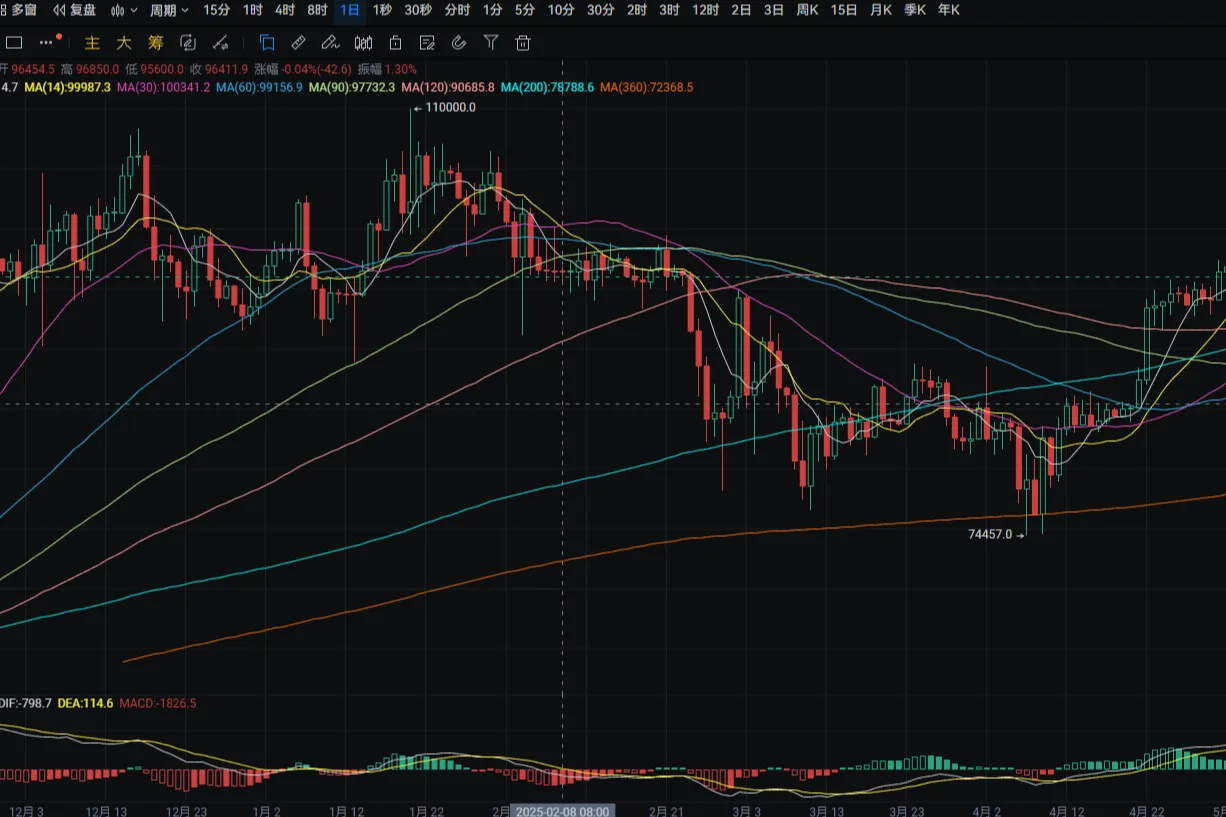Open the 多窗 multi-window layout
The height and width of the screenshot is (817, 1226).
18,10
